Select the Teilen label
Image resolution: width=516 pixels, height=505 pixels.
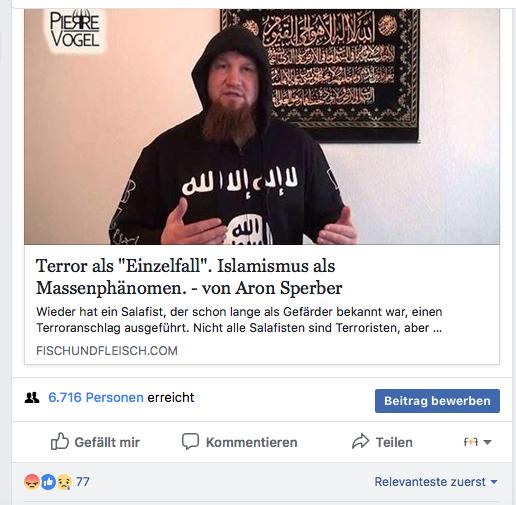[394, 442]
